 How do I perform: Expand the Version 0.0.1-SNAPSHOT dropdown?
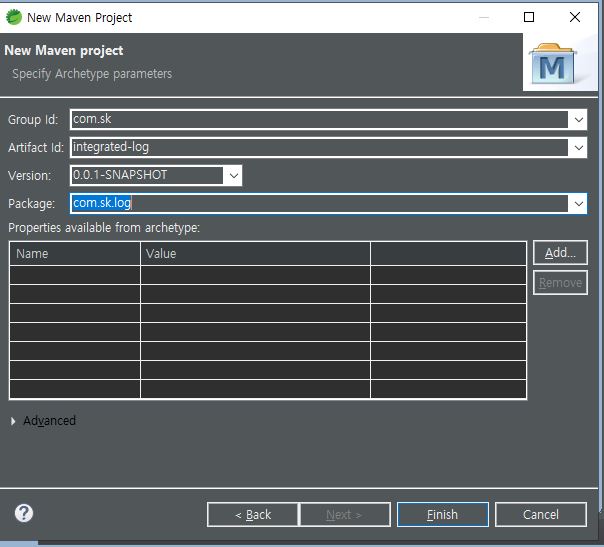[233, 176]
